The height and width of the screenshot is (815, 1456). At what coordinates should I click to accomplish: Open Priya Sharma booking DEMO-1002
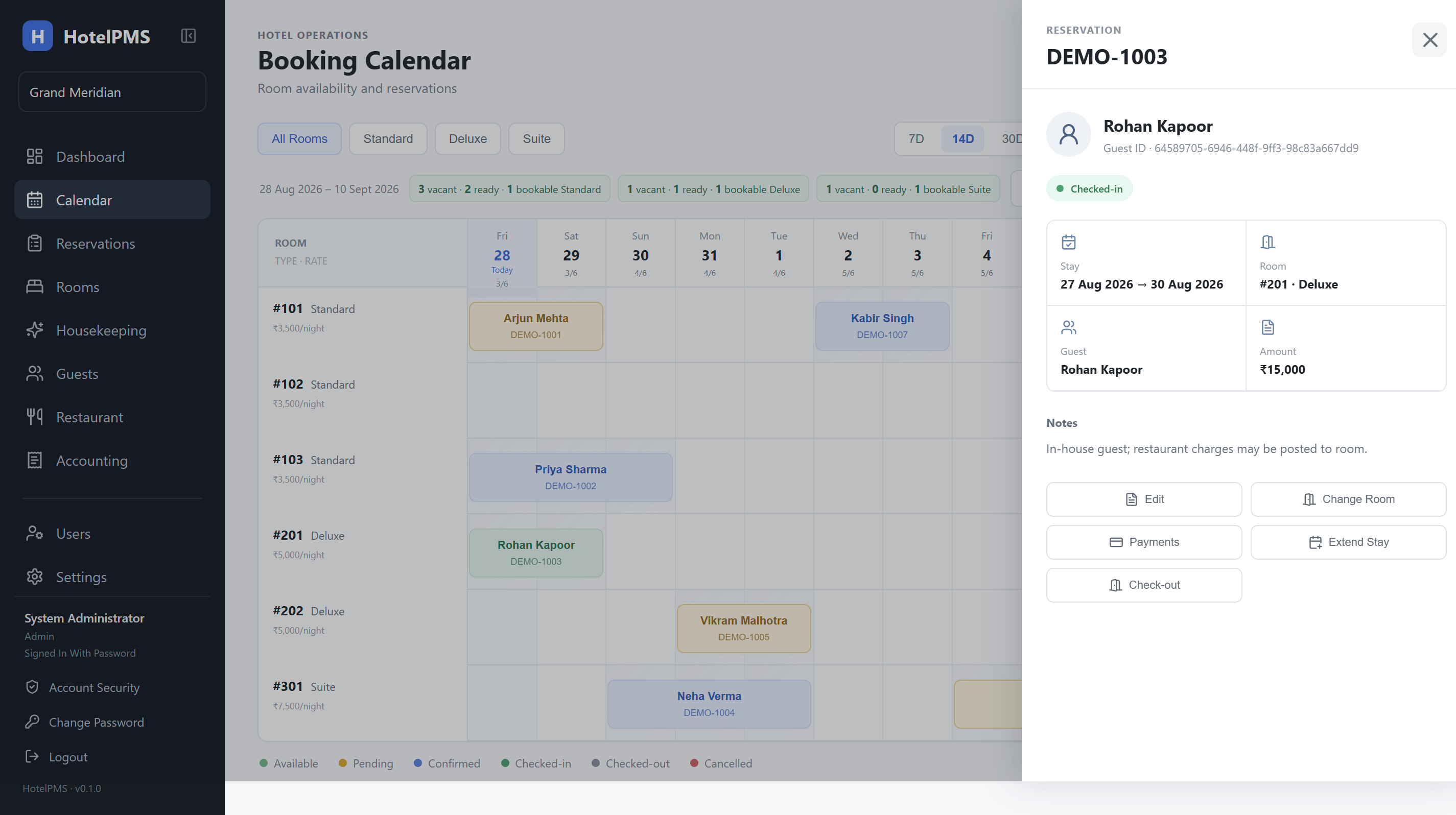tap(571, 478)
